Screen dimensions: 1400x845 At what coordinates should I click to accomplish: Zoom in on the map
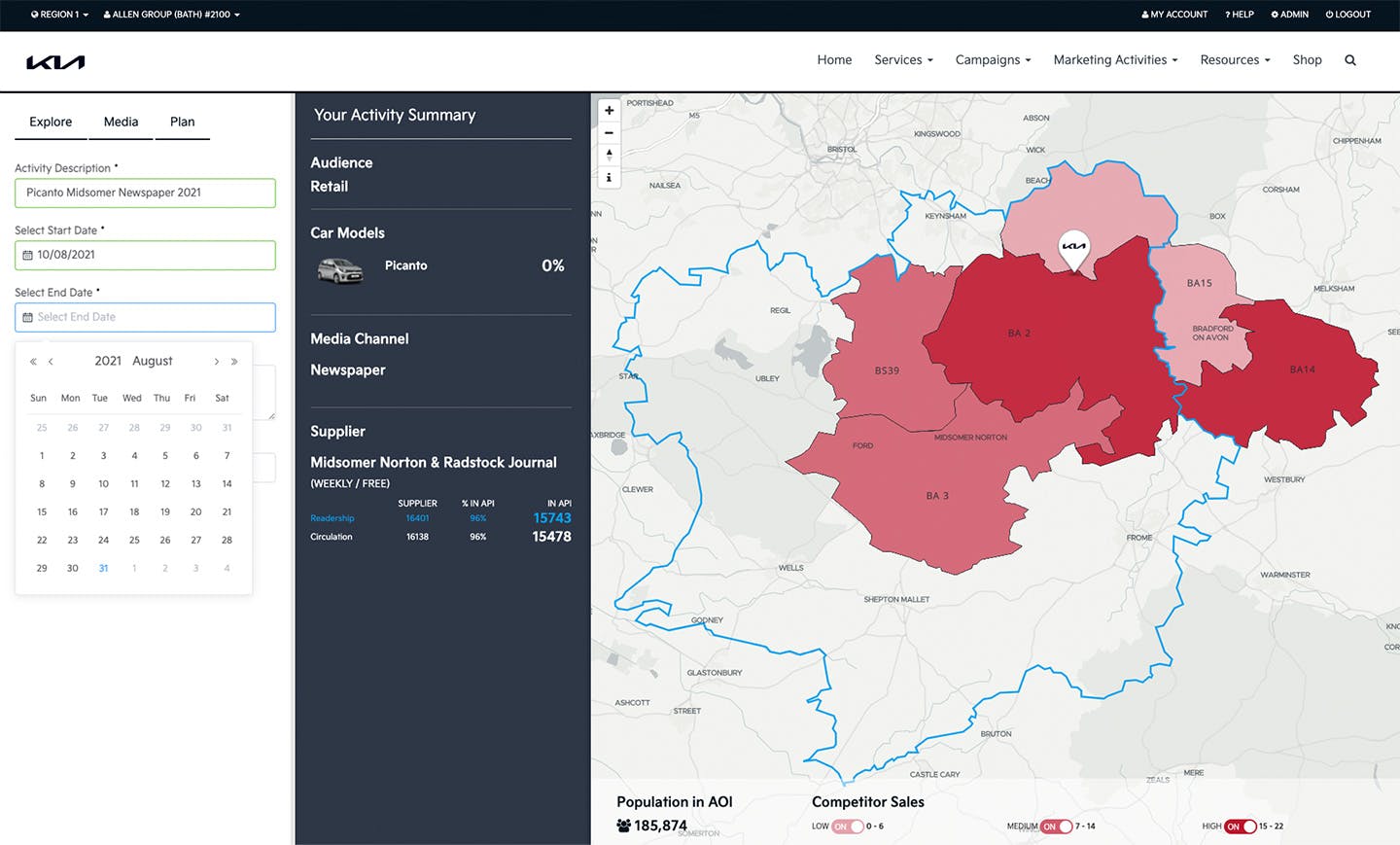pos(609,111)
